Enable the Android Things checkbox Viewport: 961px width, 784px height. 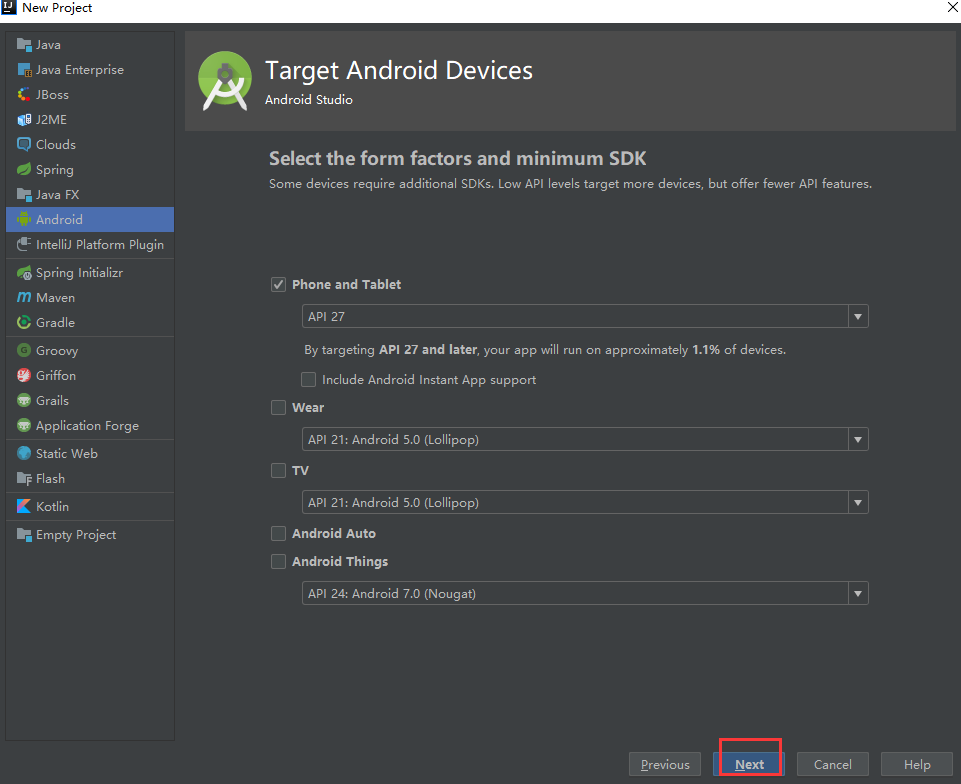pyautogui.click(x=278, y=561)
